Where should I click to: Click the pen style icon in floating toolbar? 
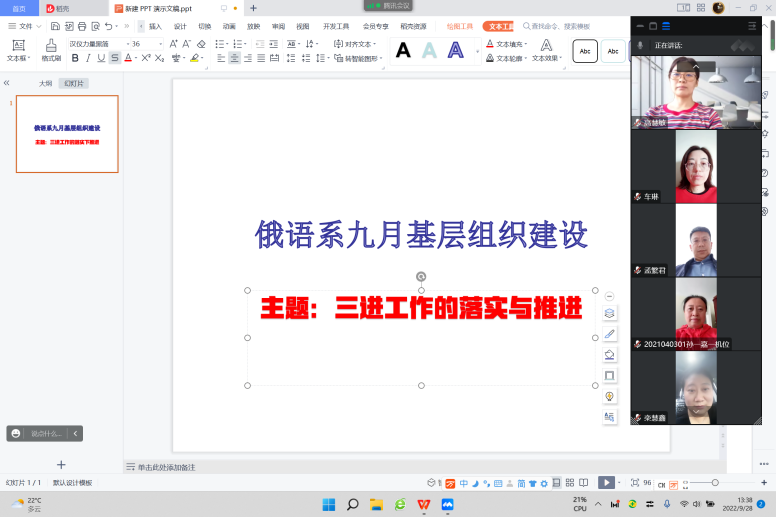pyautogui.click(x=610, y=334)
